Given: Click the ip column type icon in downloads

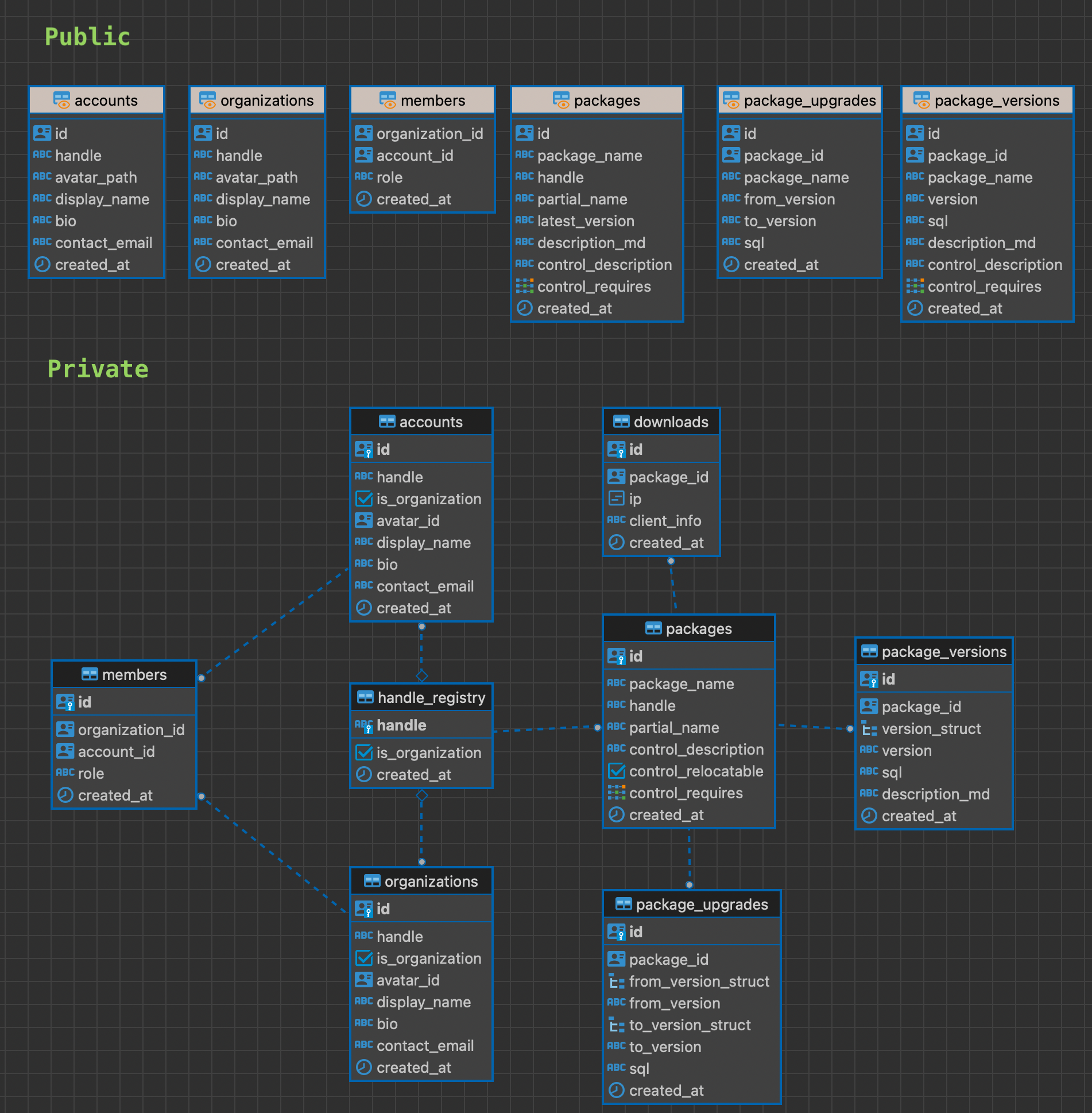Looking at the screenshot, I should click(x=616, y=498).
